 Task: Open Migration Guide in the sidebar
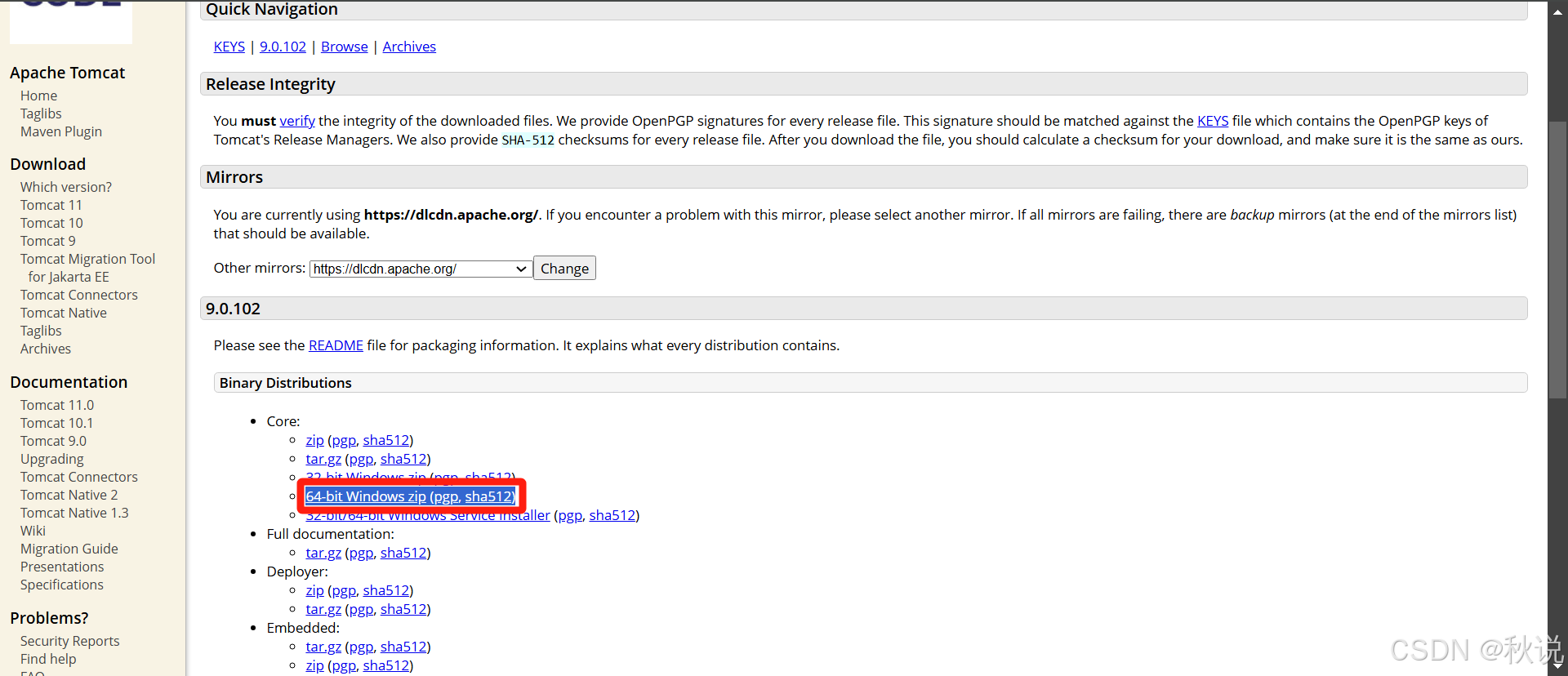pos(69,549)
